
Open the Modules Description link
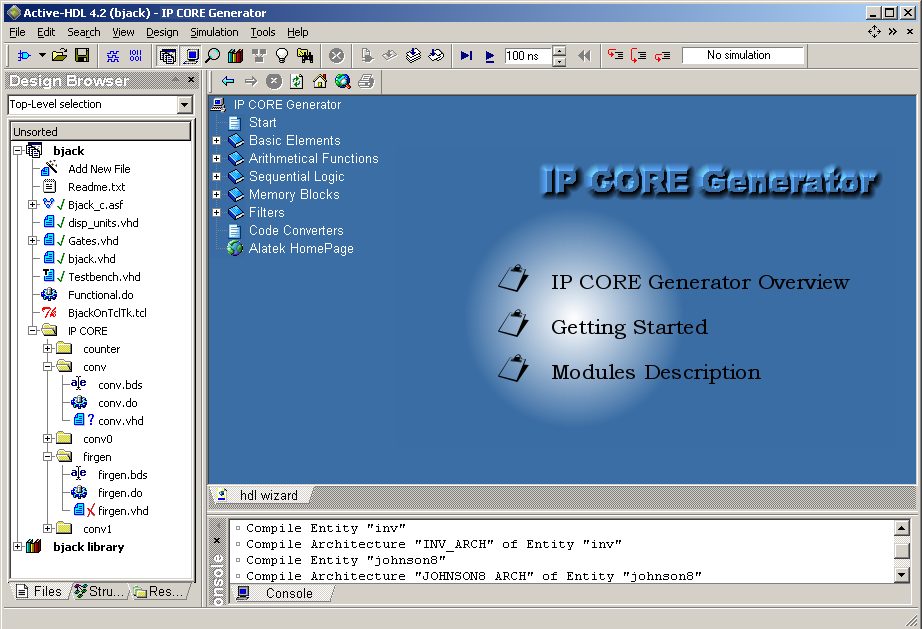[x=656, y=372]
